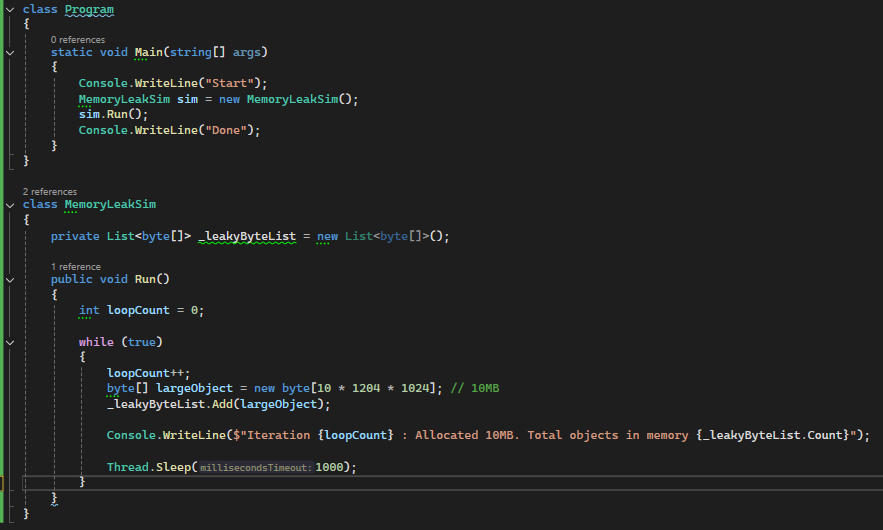The height and width of the screenshot is (530, 883).
Task: Click largeObject in the byte[] declaration
Action: pyautogui.click(x=190, y=388)
